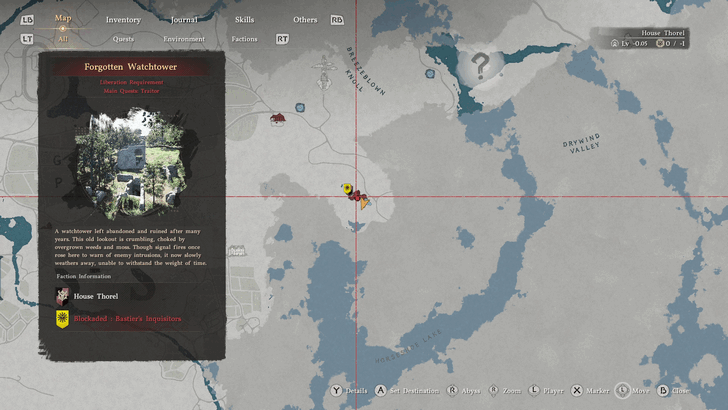Click the Move control prompt
Viewport: 728px width, 410px height.
632,390
